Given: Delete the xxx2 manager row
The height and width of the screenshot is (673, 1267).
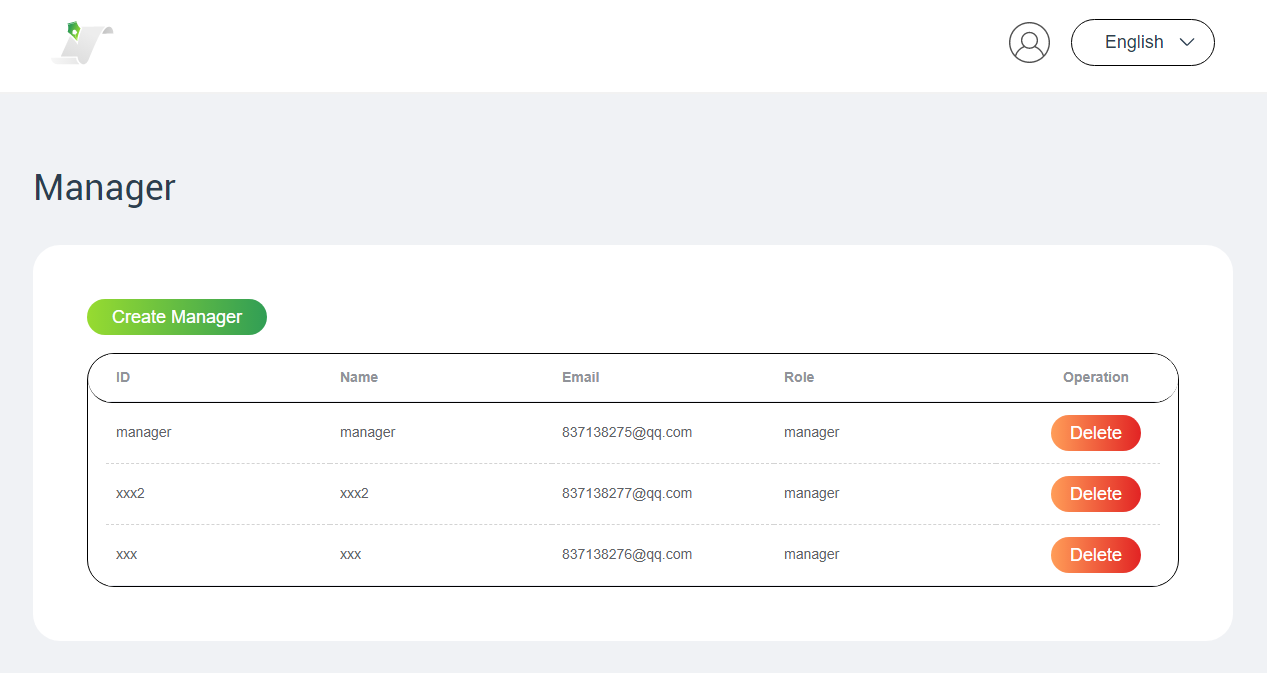Looking at the screenshot, I should pyautogui.click(x=1095, y=494).
